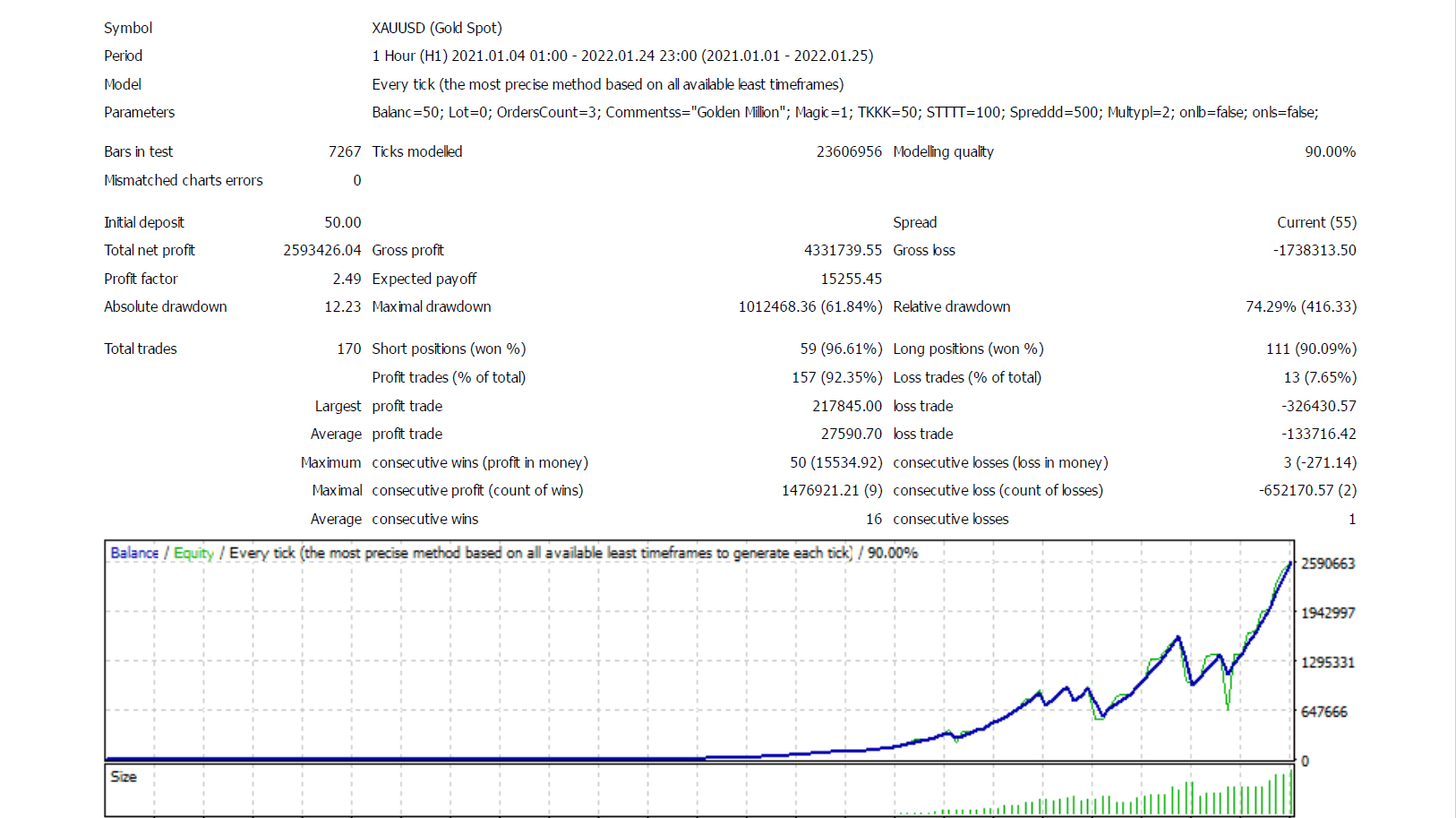Select the loss trades value "13 (7.65%)"
This screenshot has height=818, width=1456.
pyautogui.click(x=1320, y=377)
